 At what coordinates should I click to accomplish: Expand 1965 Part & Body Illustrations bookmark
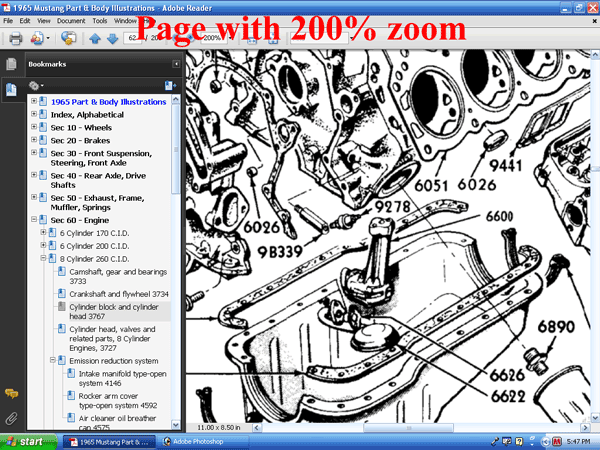click(34, 101)
